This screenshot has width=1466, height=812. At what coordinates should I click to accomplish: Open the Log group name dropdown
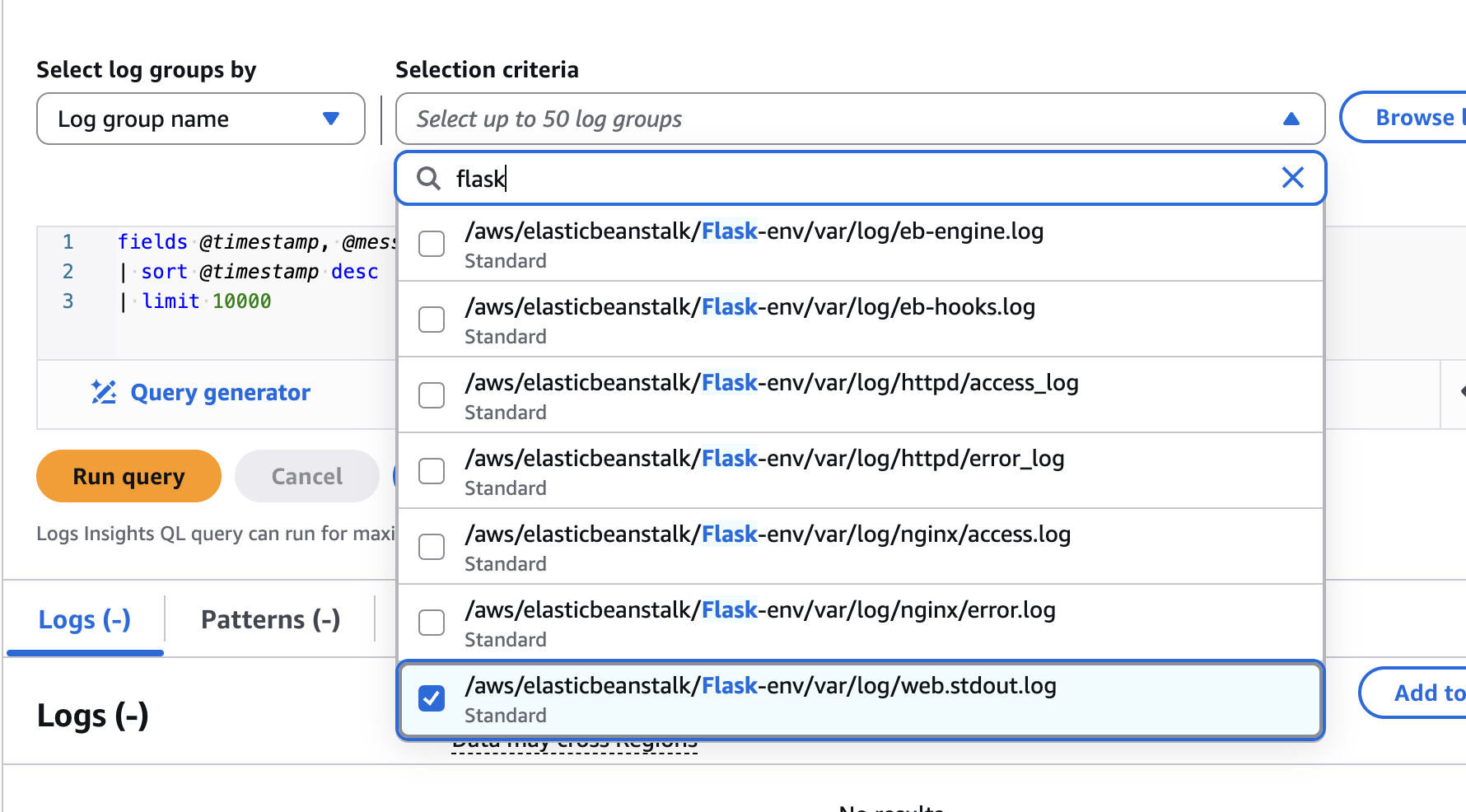tap(201, 119)
